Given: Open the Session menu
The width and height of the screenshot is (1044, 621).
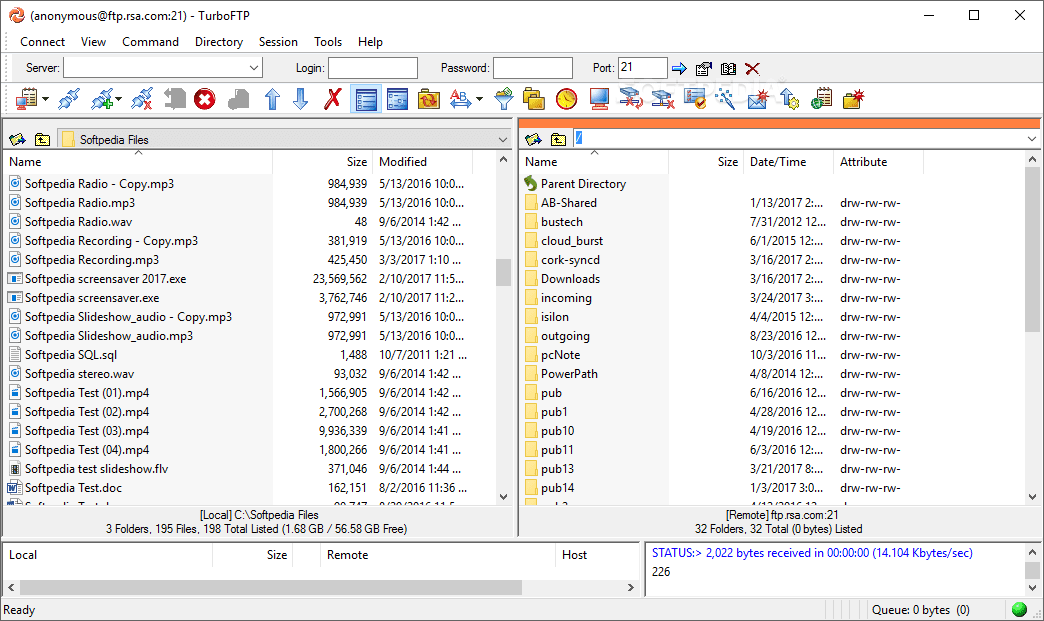Looking at the screenshot, I should tap(278, 42).
